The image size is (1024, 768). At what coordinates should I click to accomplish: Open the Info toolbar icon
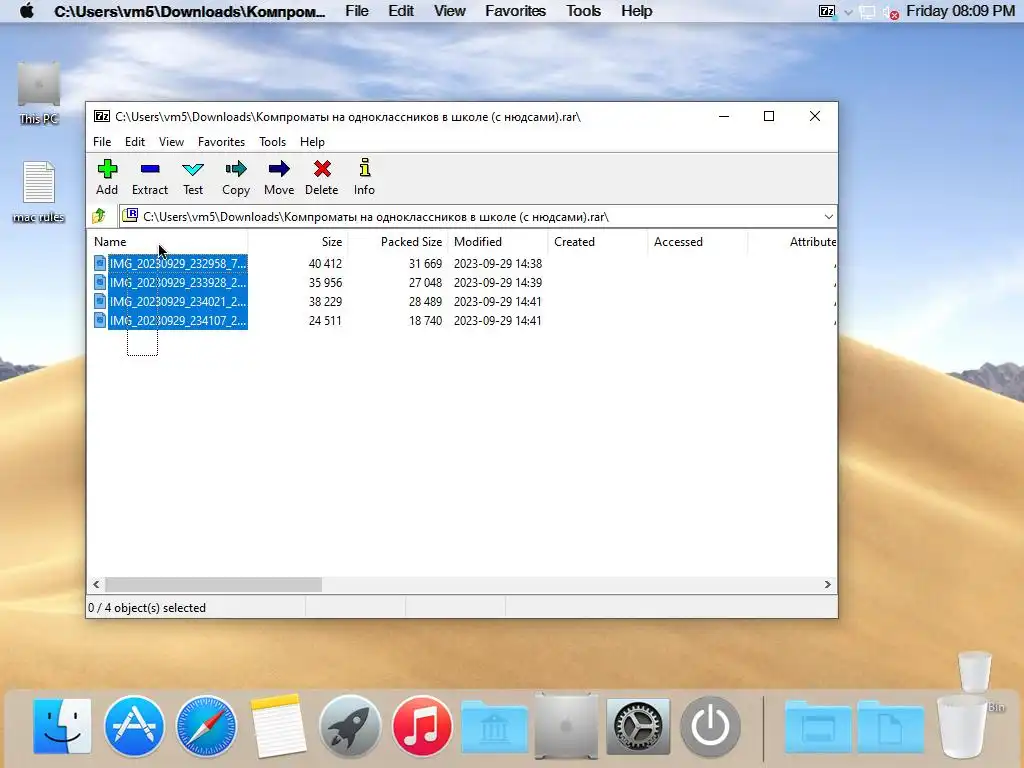tap(364, 168)
